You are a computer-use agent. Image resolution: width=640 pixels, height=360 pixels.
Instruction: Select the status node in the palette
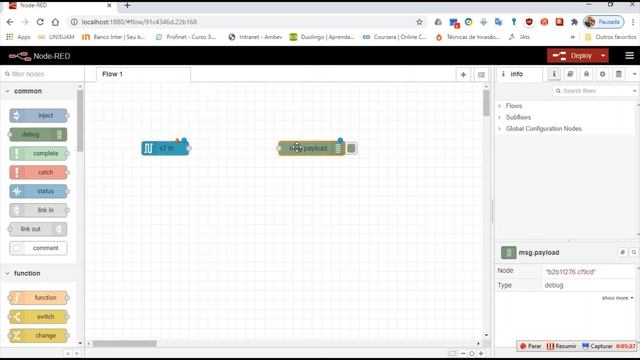point(38,191)
